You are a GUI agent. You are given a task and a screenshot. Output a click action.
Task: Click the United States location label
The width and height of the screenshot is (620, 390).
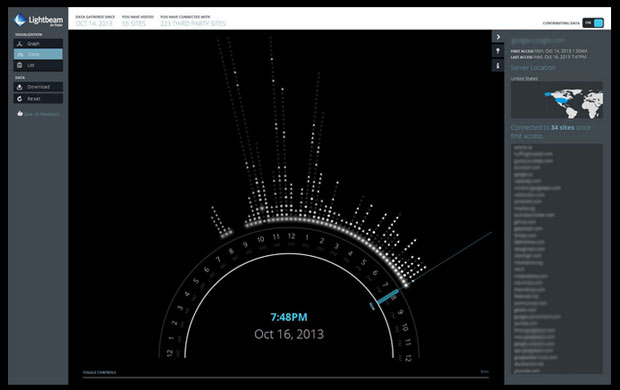click(524, 78)
